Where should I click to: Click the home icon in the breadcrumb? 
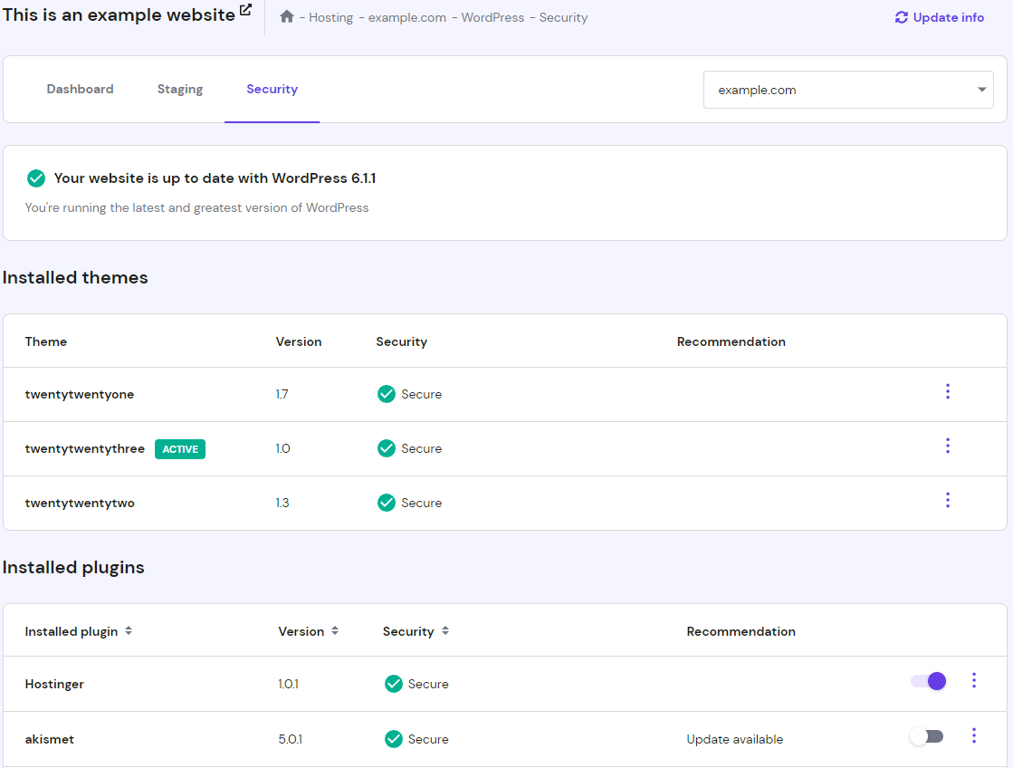pyautogui.click(x=287, y=17)
